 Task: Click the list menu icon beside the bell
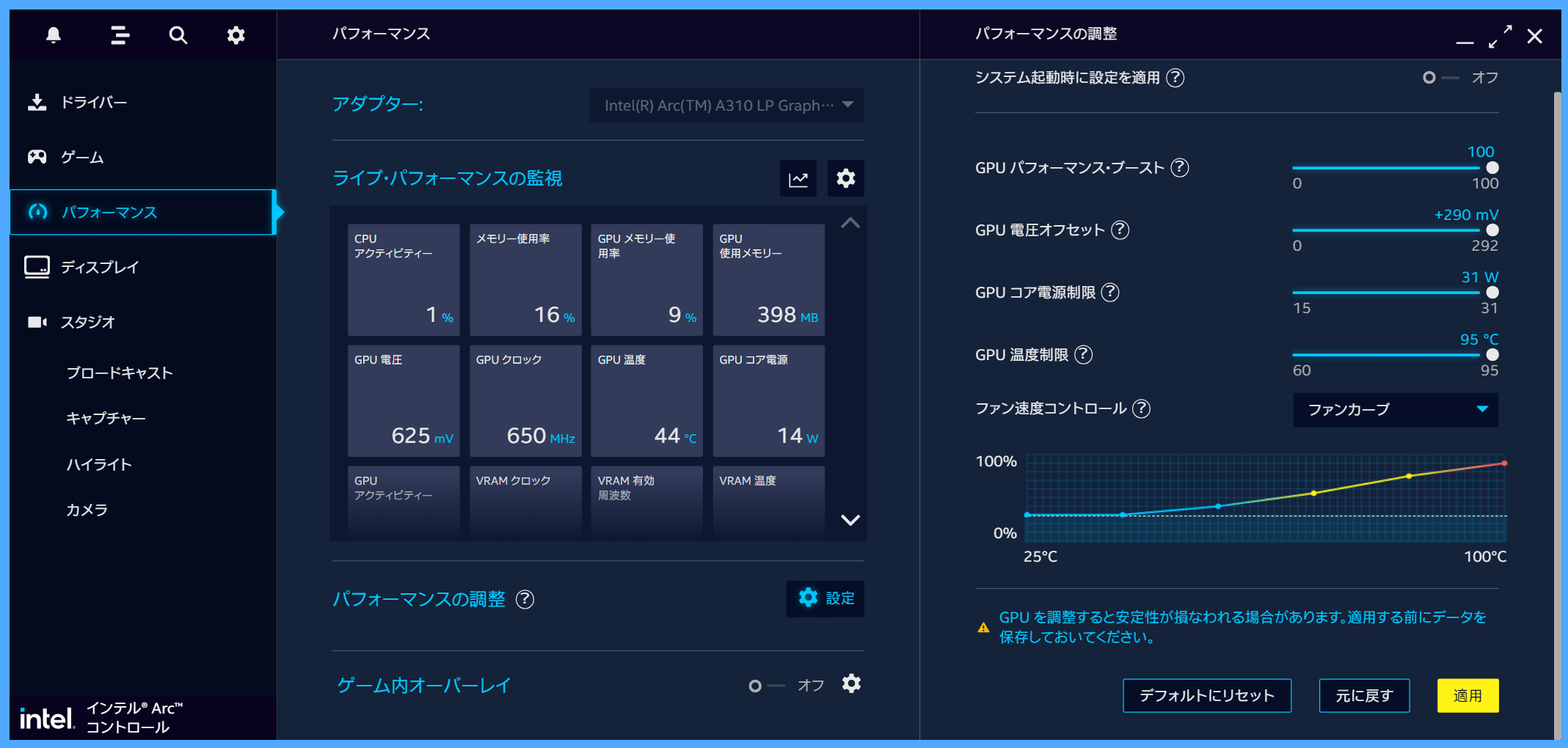[x=120, y=35]
